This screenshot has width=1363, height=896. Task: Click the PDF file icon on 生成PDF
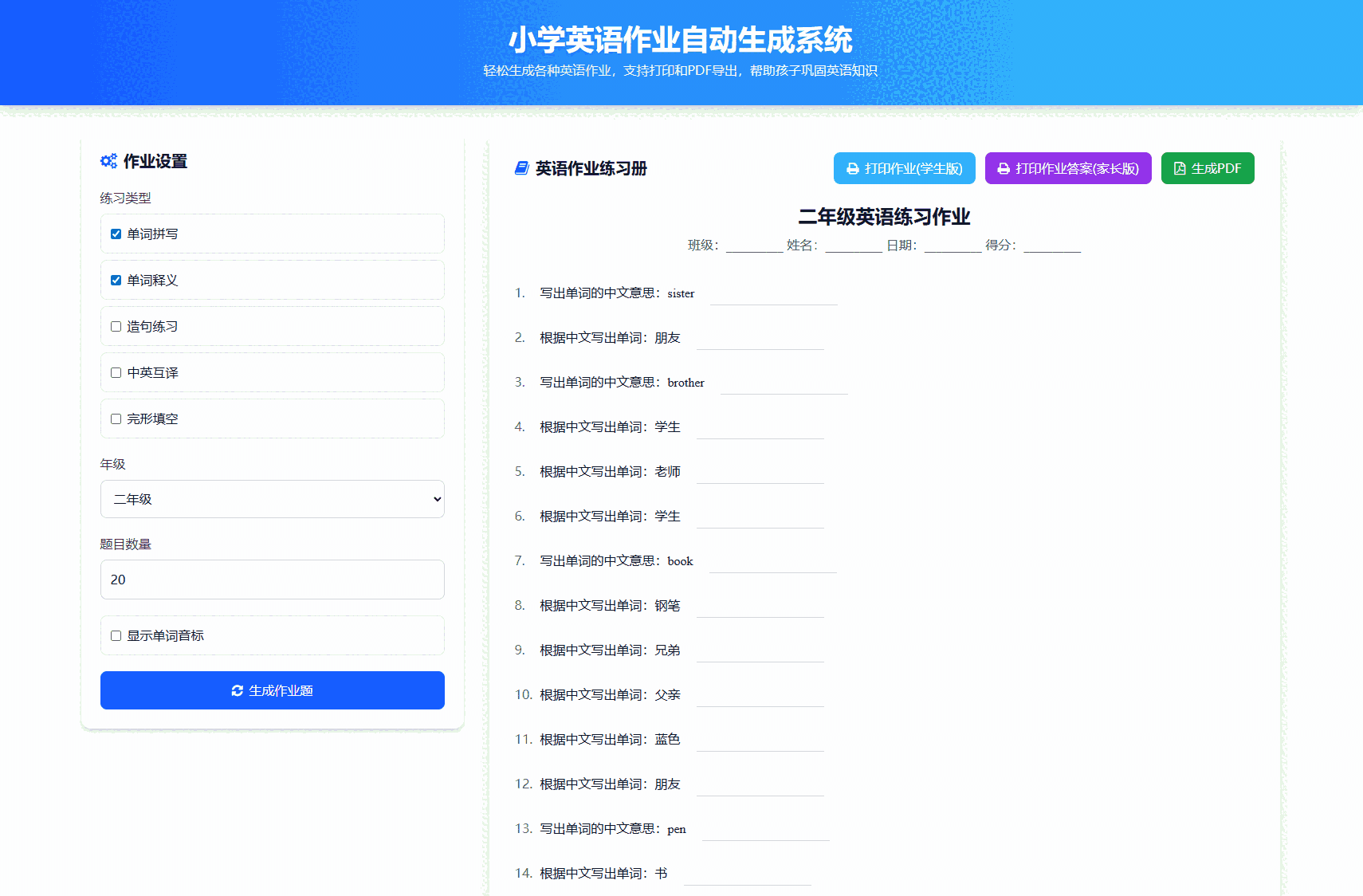[1180, 169]
